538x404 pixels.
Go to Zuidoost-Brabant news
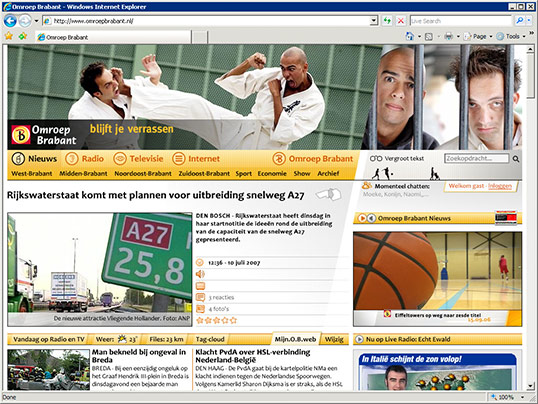pos(204,174)
